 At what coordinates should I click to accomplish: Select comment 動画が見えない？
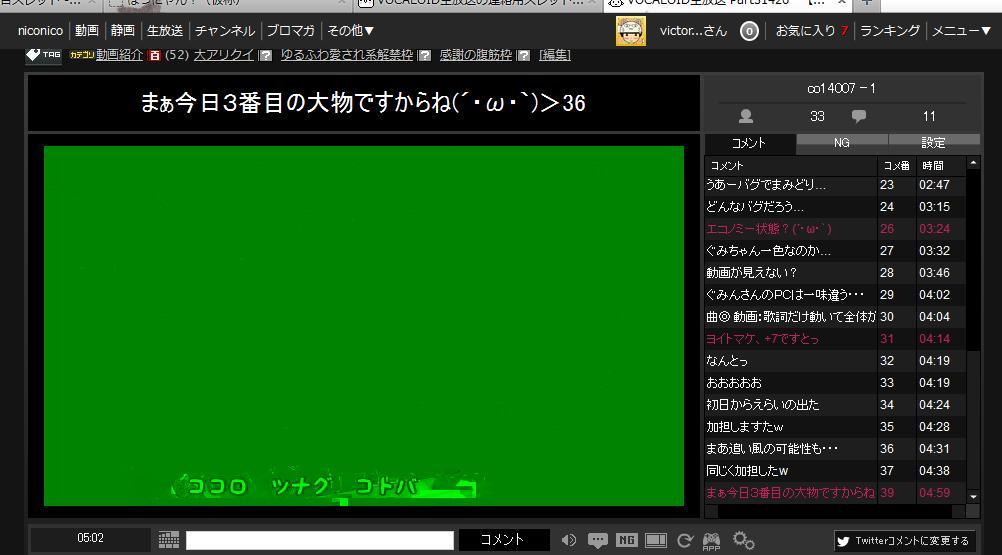click(x=835, y=273)
